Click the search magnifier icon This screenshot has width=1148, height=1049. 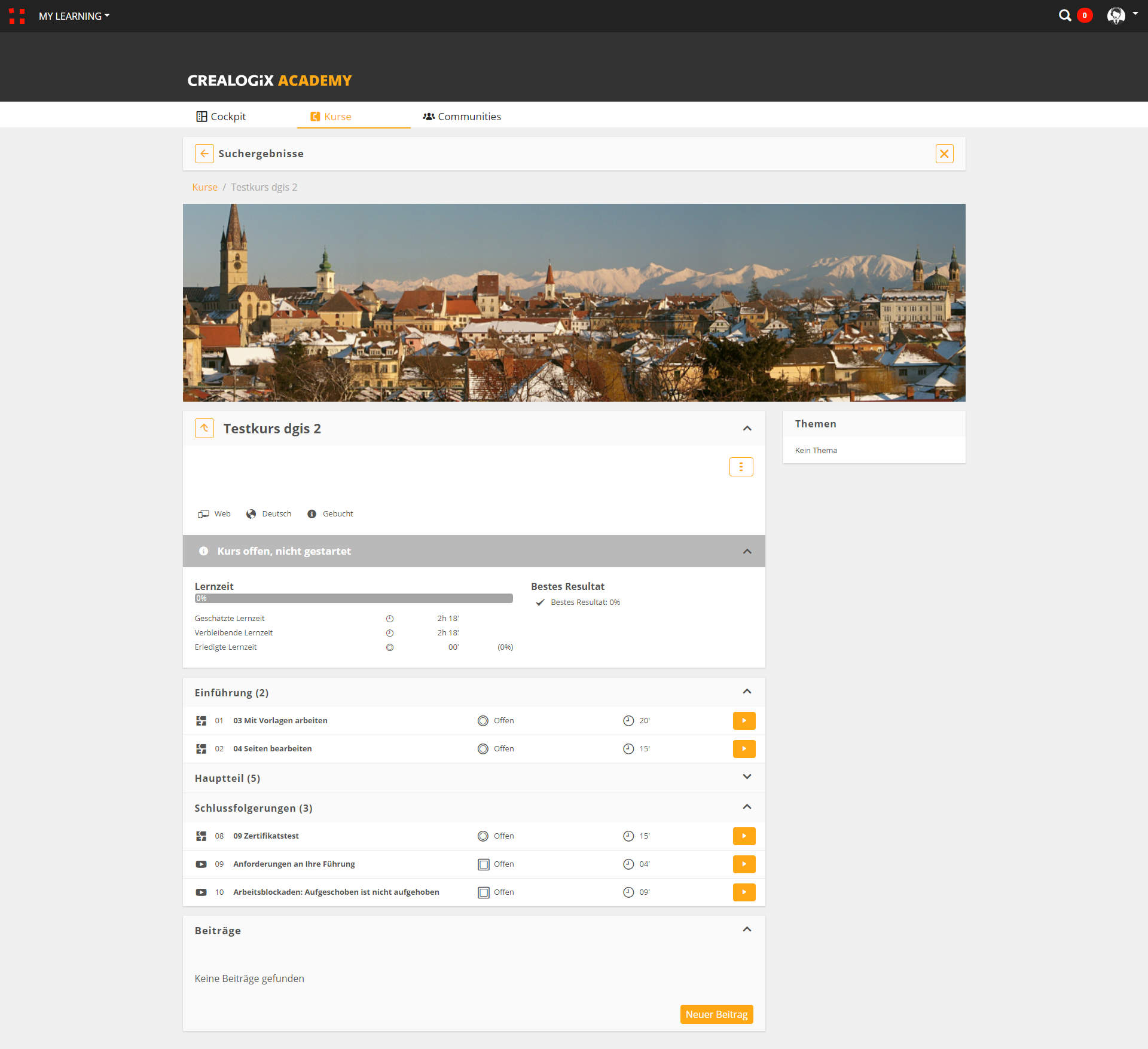pos(1065,16)
